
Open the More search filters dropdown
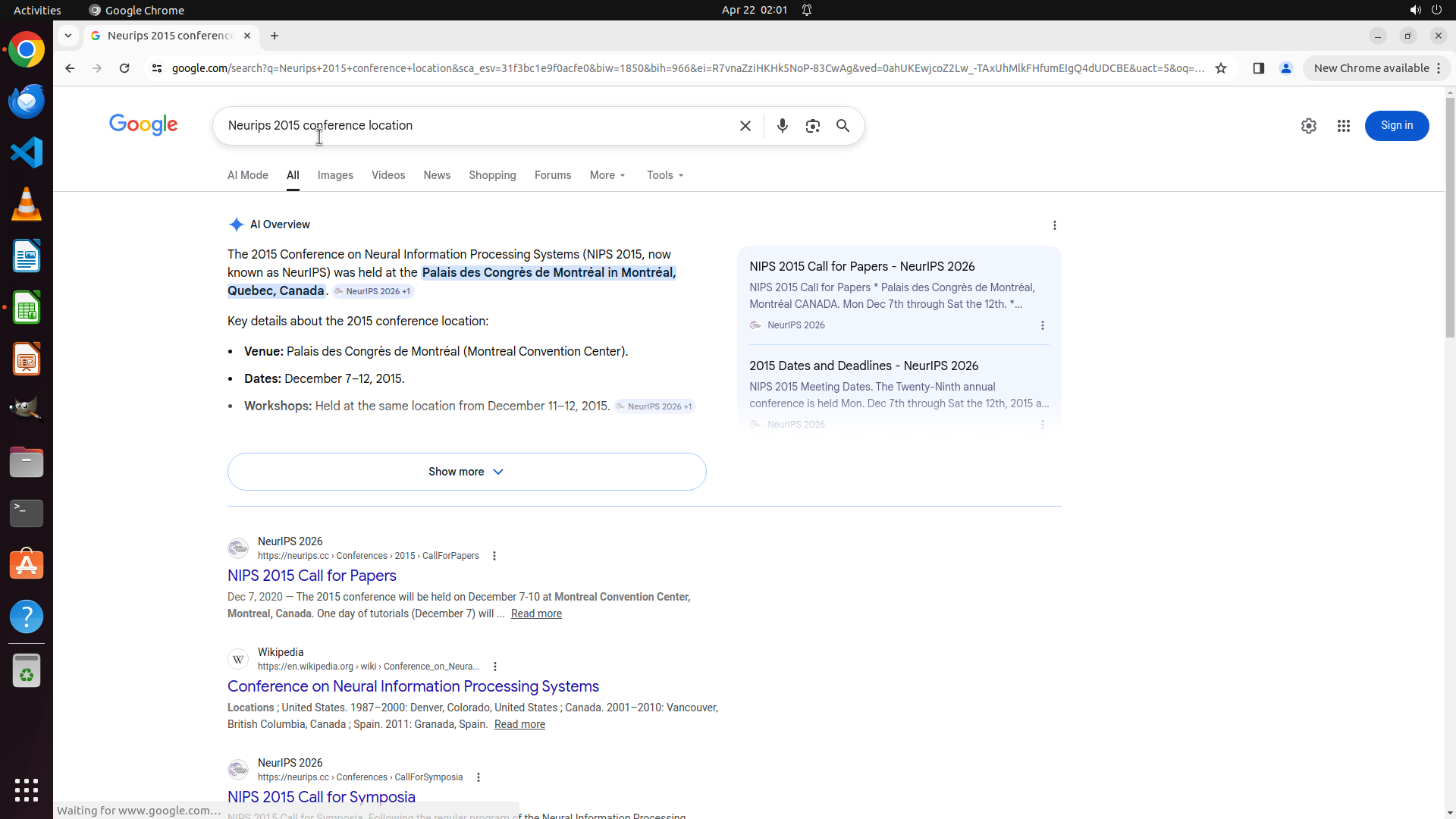pyautogui.click(x=607, y=175)
